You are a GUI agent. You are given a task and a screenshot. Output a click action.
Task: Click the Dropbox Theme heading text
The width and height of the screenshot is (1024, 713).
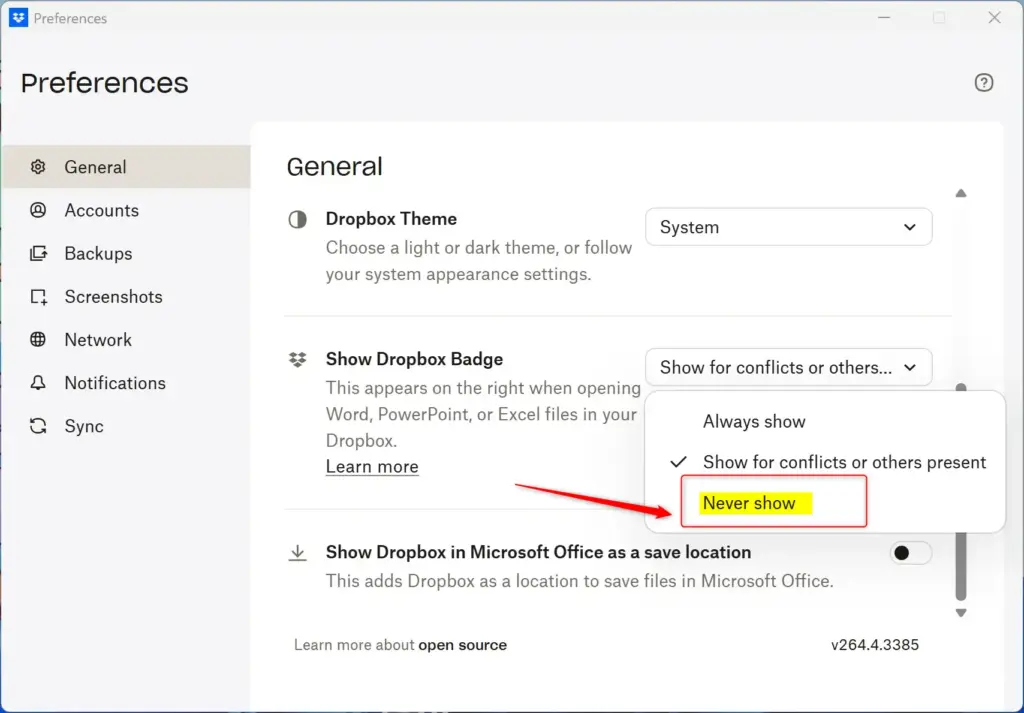pyautogui.click(x=391, y=219)
